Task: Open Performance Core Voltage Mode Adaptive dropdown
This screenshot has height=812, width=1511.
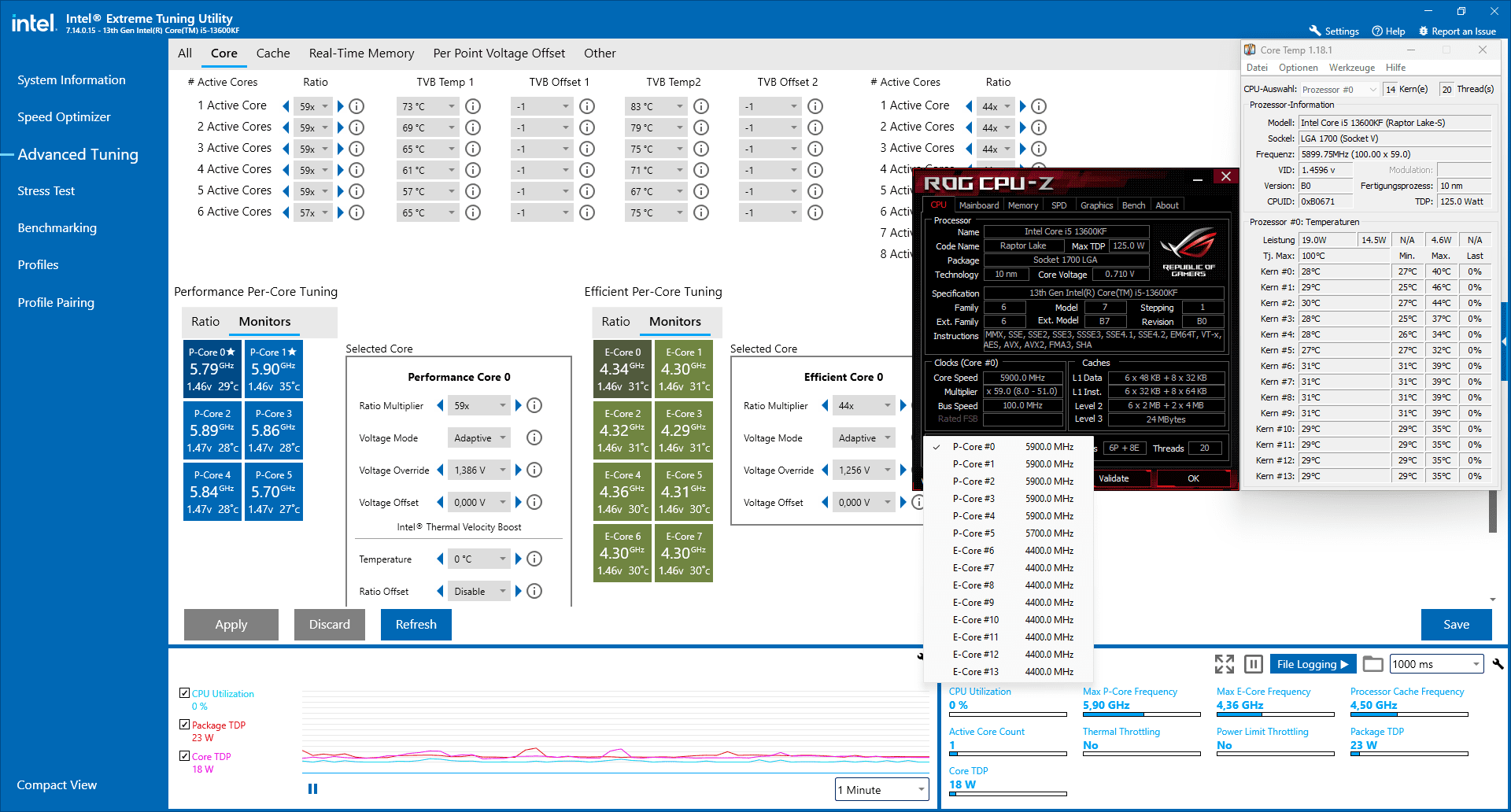Action: pyautogui.click(x=479, y=438)
